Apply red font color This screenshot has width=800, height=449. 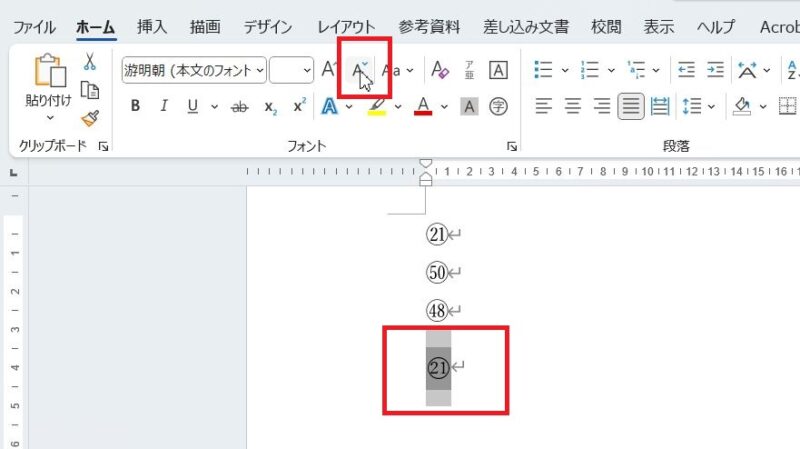click(x=423, y=106)
